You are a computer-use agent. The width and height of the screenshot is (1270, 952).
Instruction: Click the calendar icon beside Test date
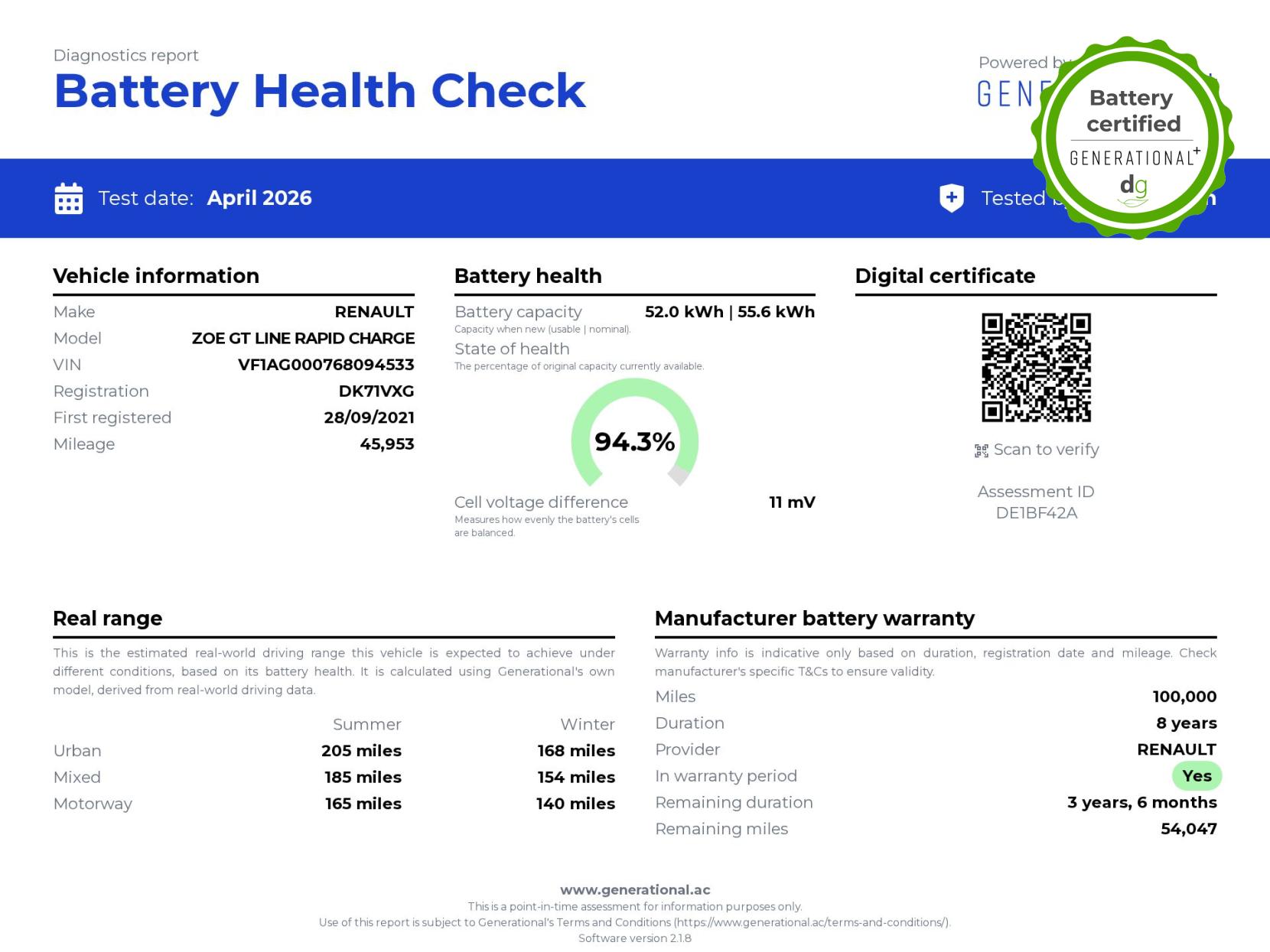pos(69,199)
